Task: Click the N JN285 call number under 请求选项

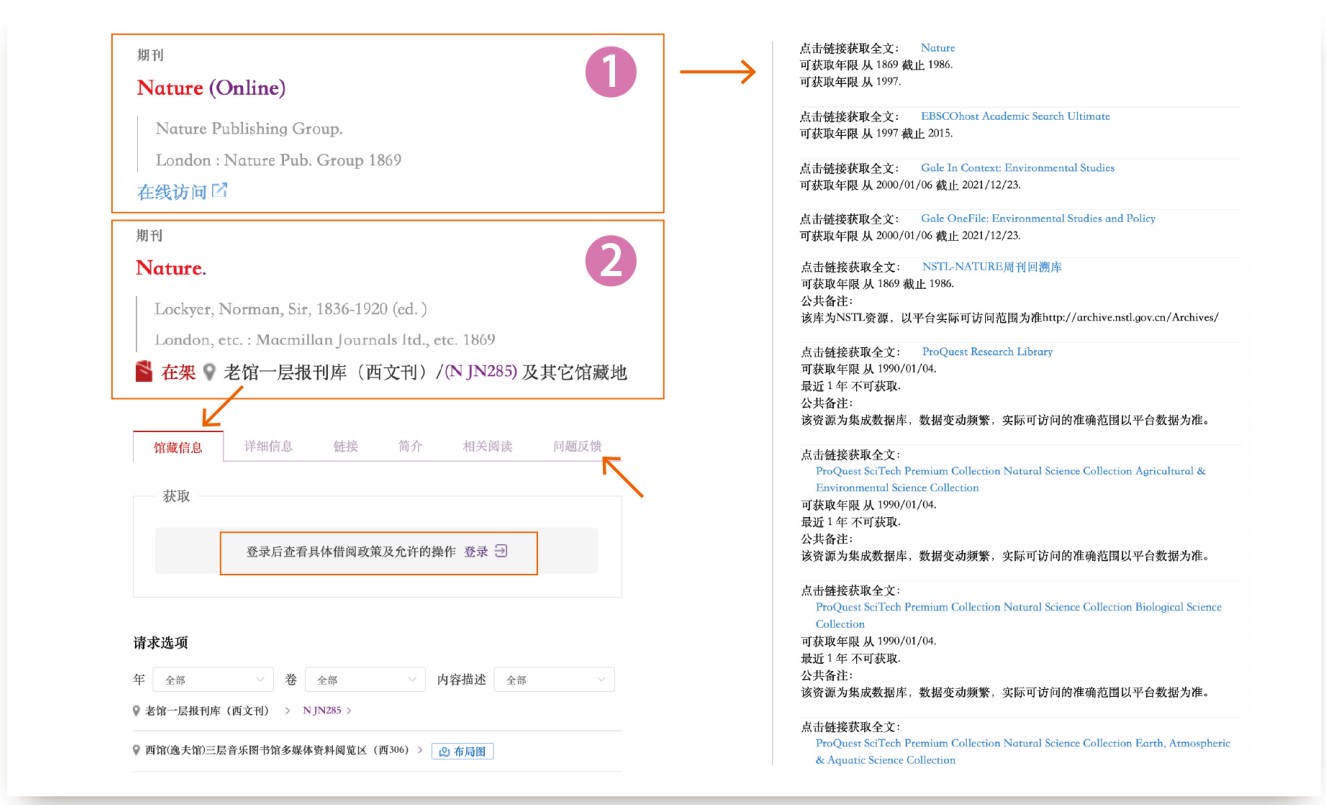Action: pos(322,711)
